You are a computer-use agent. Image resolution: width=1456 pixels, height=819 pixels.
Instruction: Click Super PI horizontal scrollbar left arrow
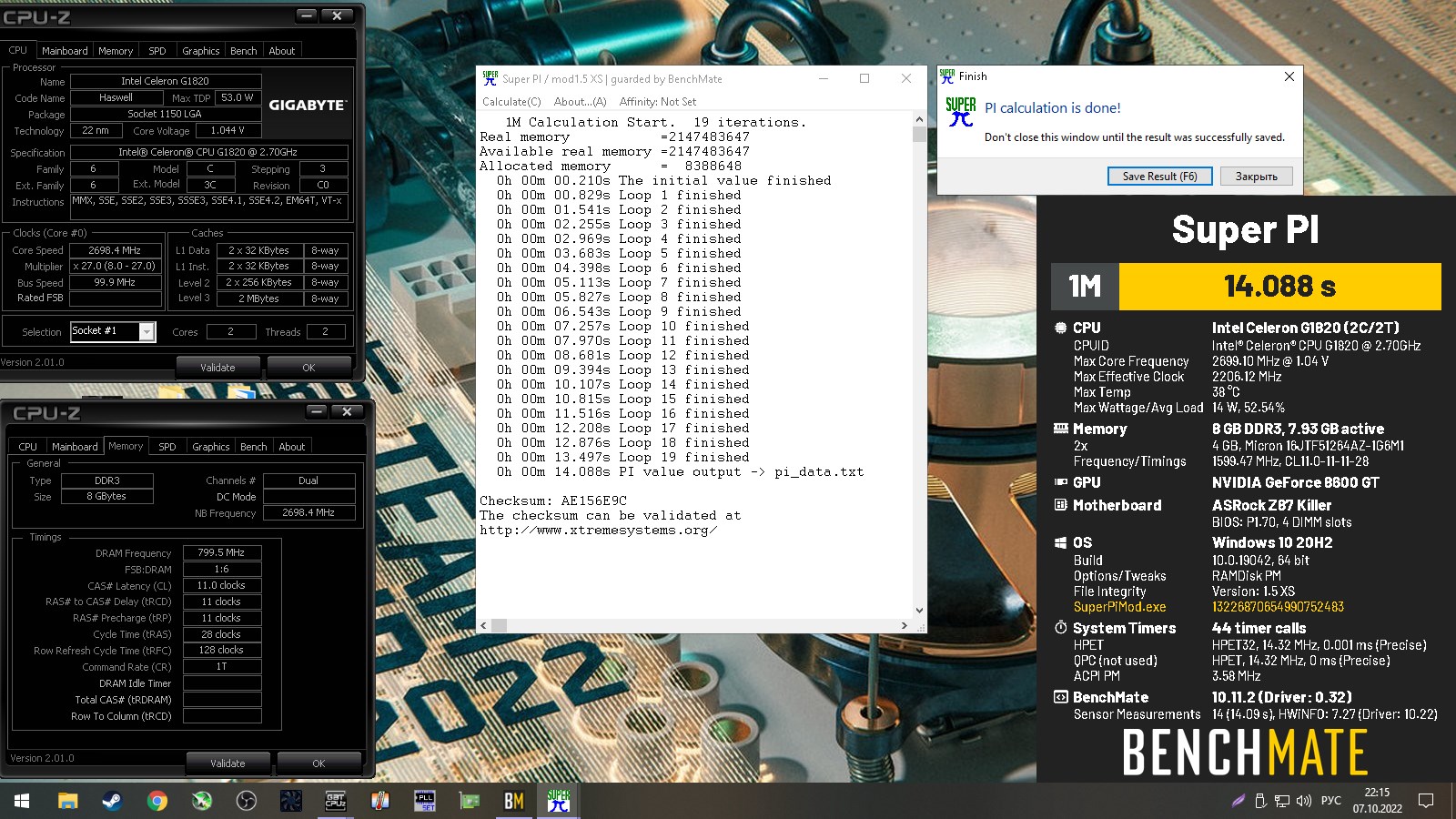[x=484, y=625]
